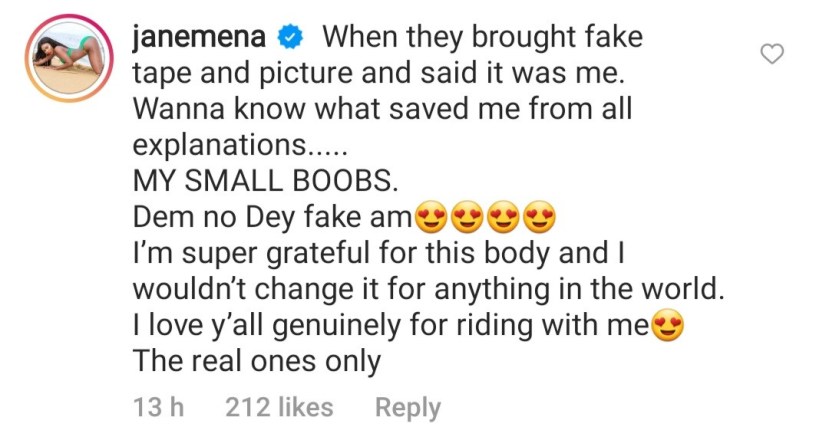Open janemena's profile picture
This screenshot has width=829, height=440.
69,58
